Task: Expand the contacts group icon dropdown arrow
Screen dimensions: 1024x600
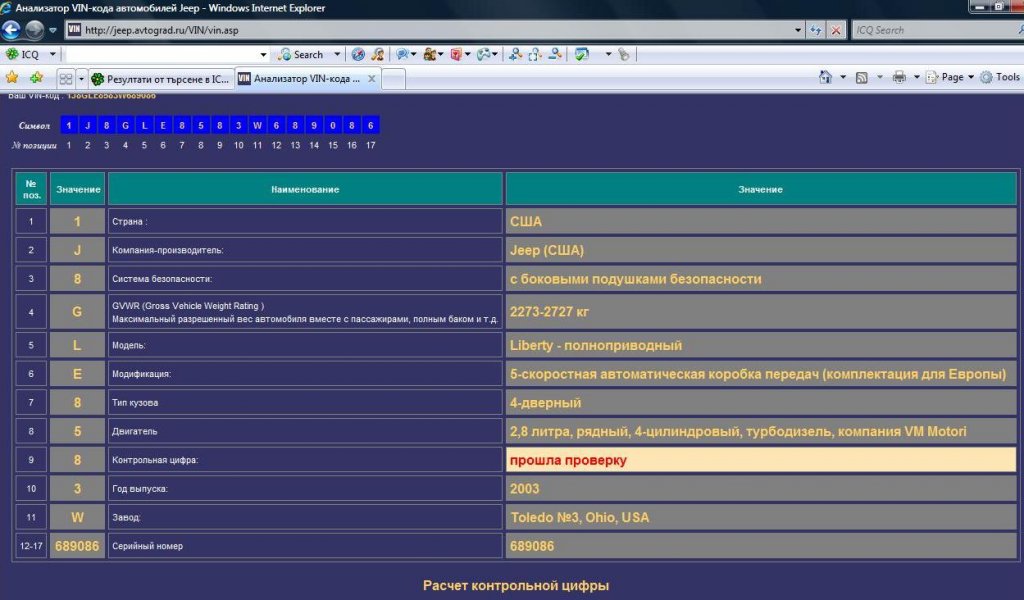Action: 441,54
